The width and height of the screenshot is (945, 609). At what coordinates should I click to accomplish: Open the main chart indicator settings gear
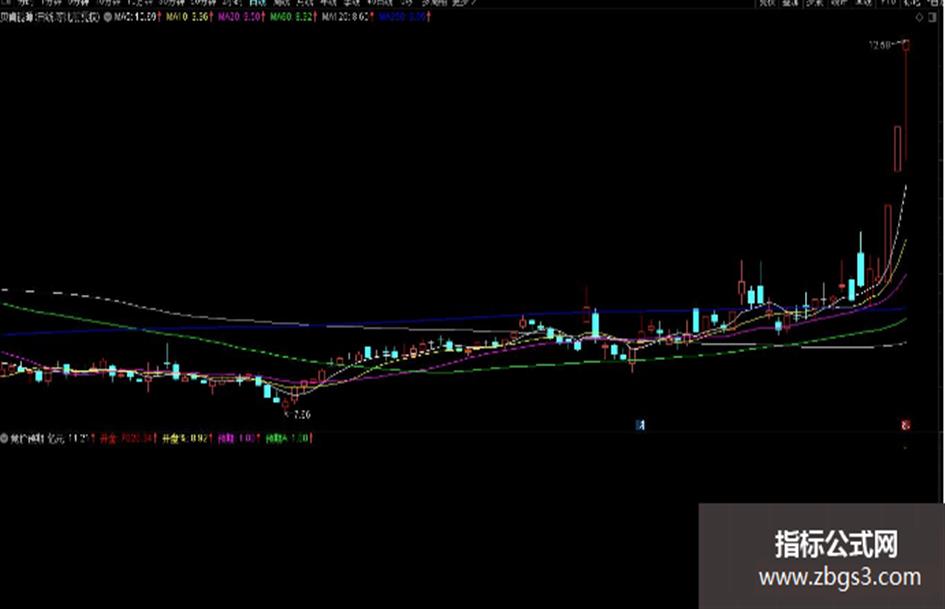click(x=107, y=17)
